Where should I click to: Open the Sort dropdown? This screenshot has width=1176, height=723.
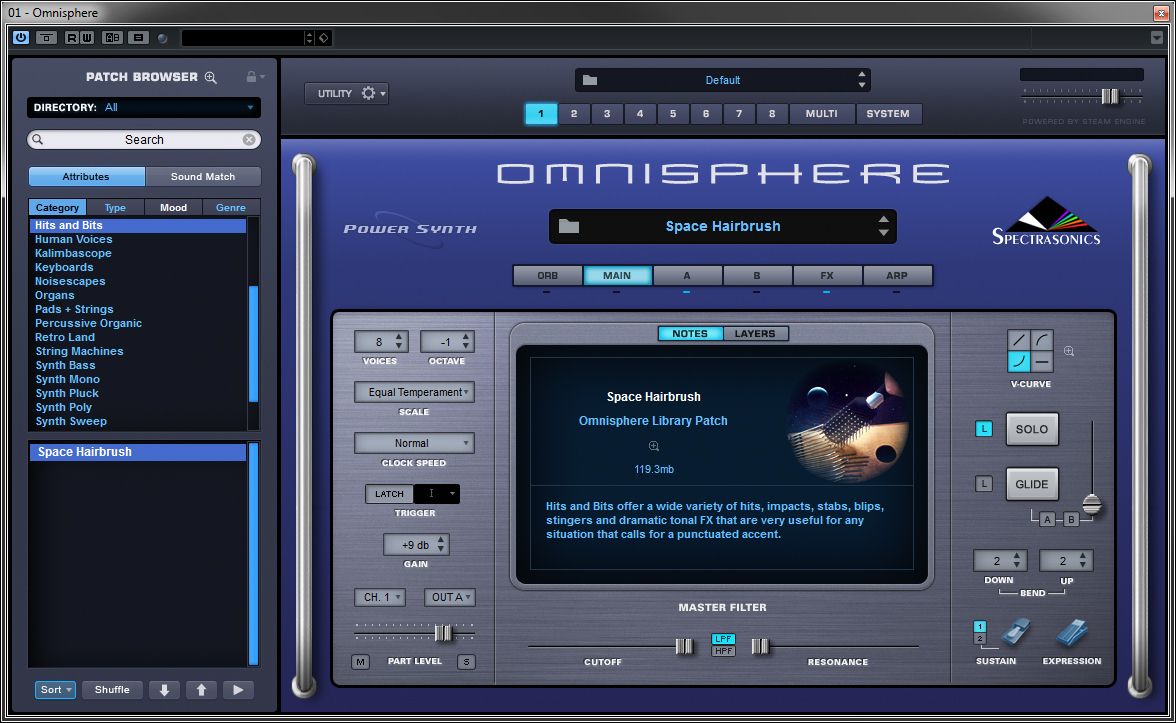click(56, 690)
